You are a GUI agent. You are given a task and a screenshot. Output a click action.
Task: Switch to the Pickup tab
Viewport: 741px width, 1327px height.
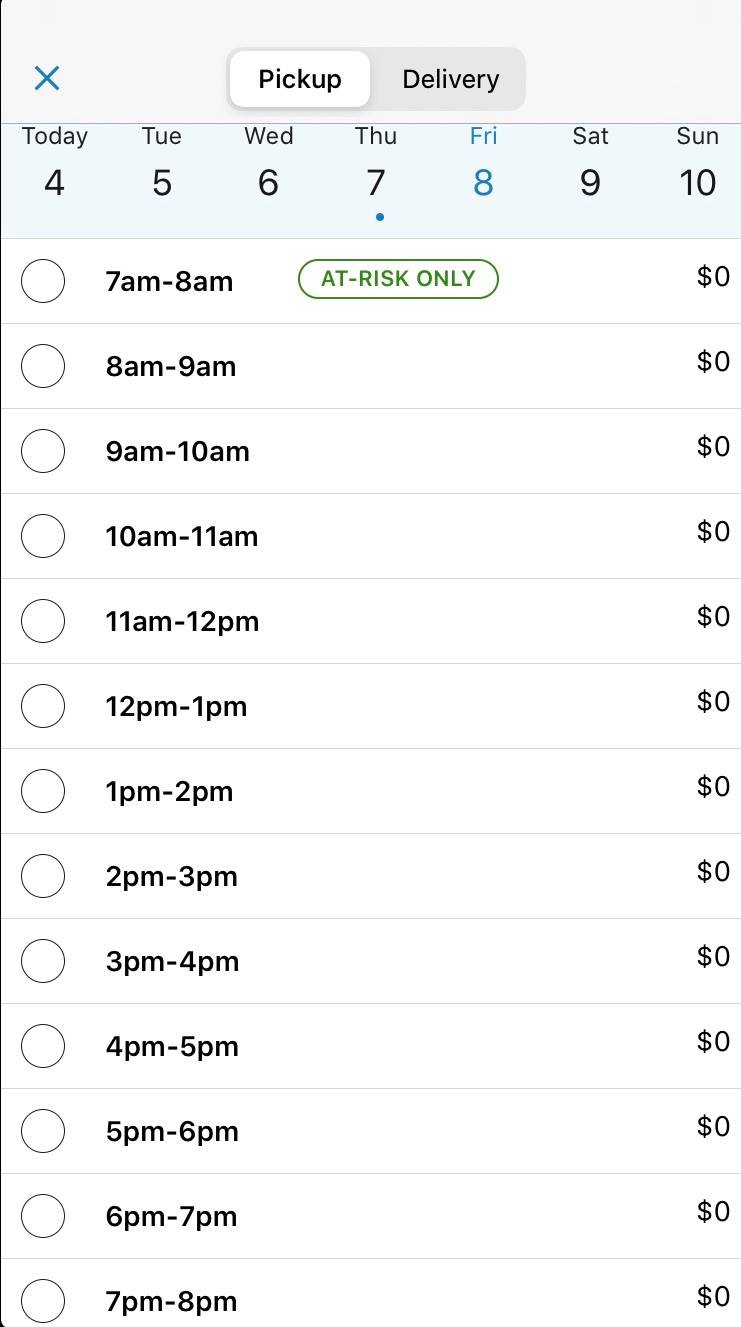pos(300,79)
